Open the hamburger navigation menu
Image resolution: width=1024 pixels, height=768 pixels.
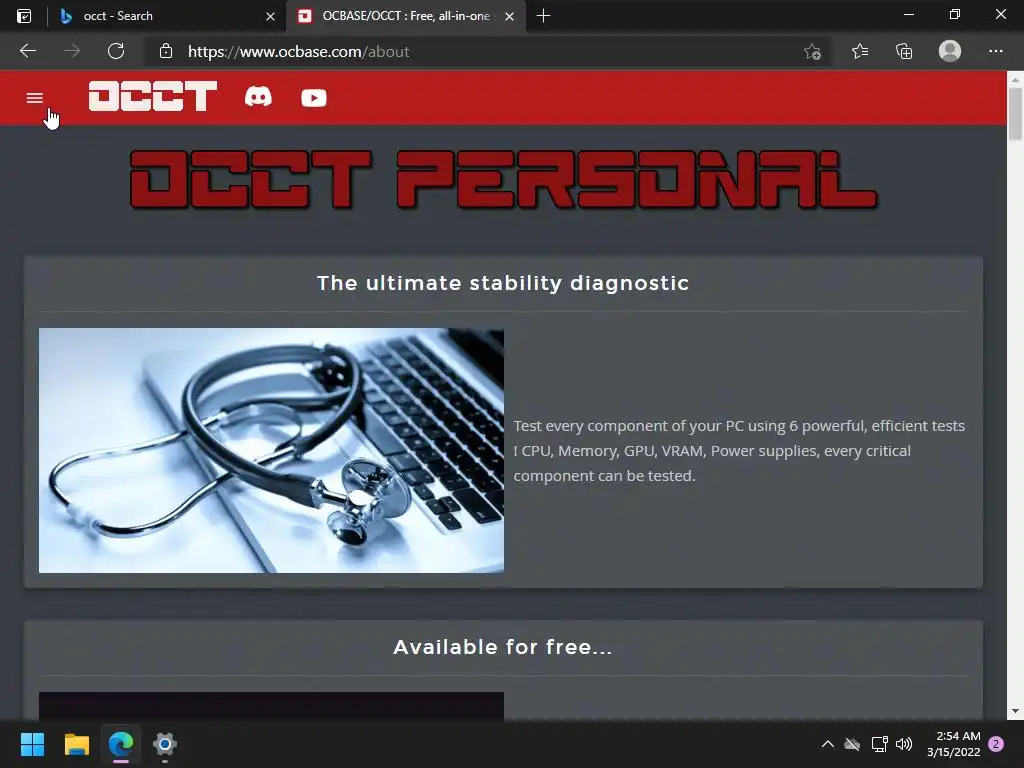(35, 98)
